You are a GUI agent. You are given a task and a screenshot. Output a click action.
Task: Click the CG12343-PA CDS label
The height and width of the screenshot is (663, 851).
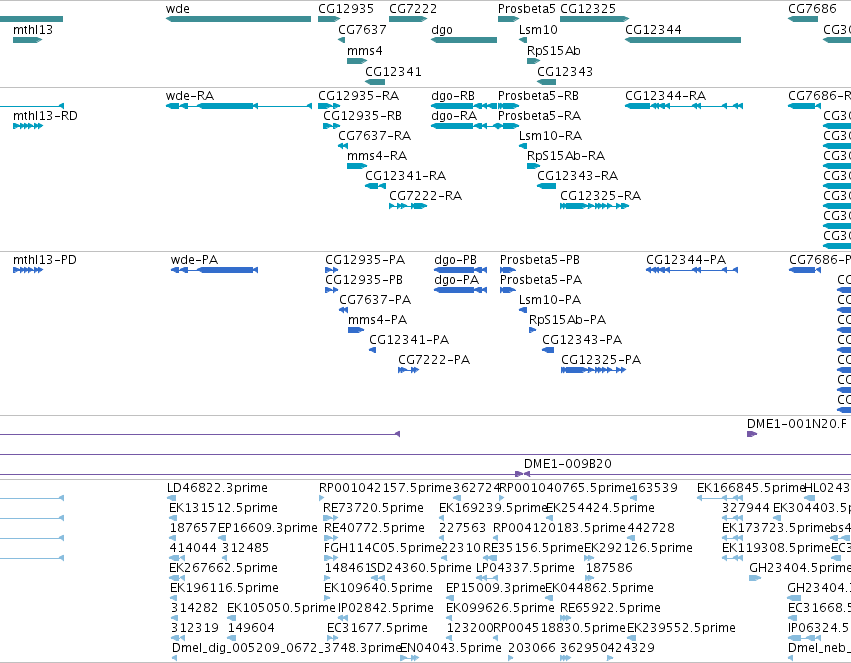click(582, 340)
